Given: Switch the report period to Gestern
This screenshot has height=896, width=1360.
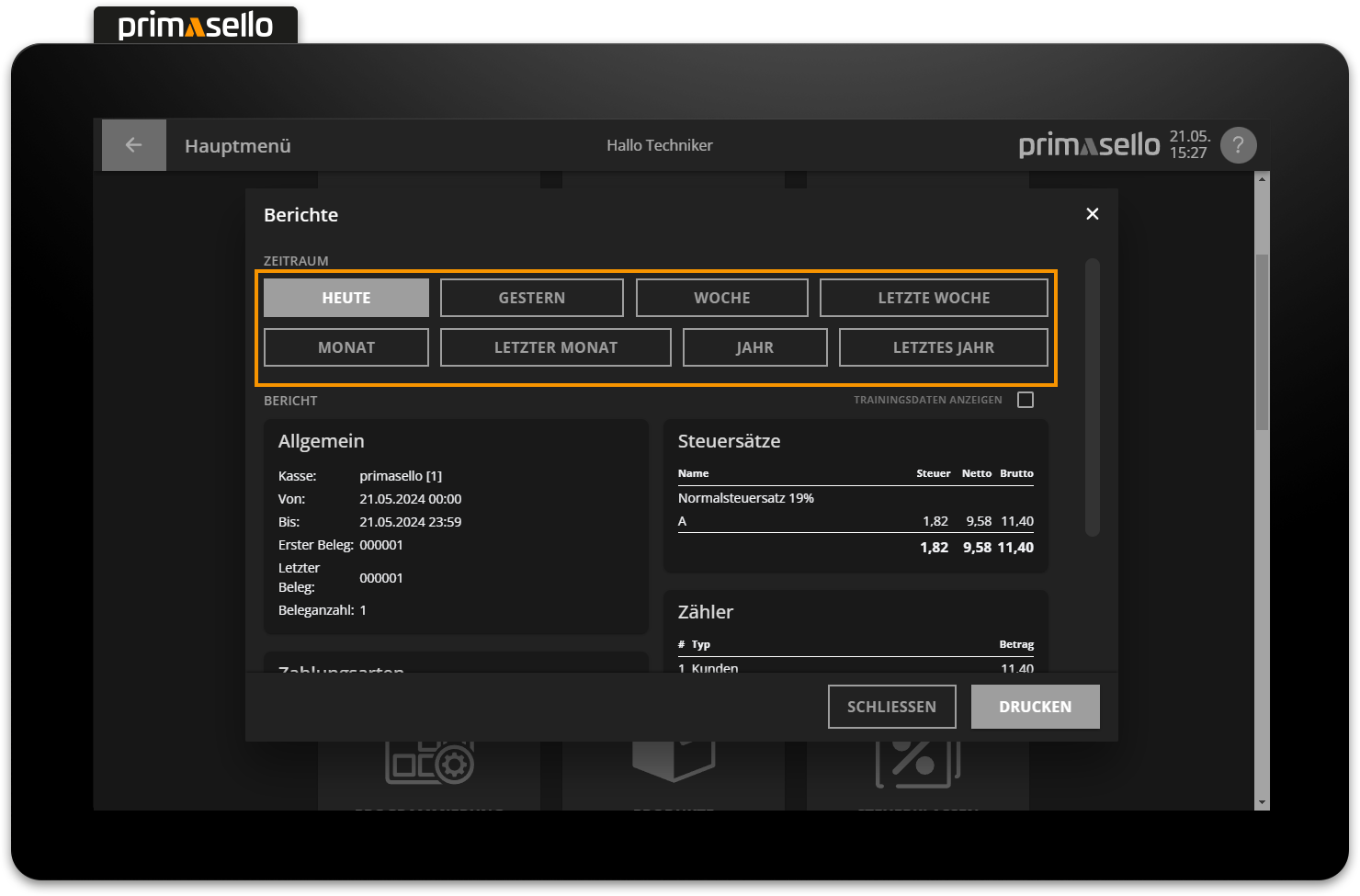Looking at the screenshot, I should click(x=531, y=298).
